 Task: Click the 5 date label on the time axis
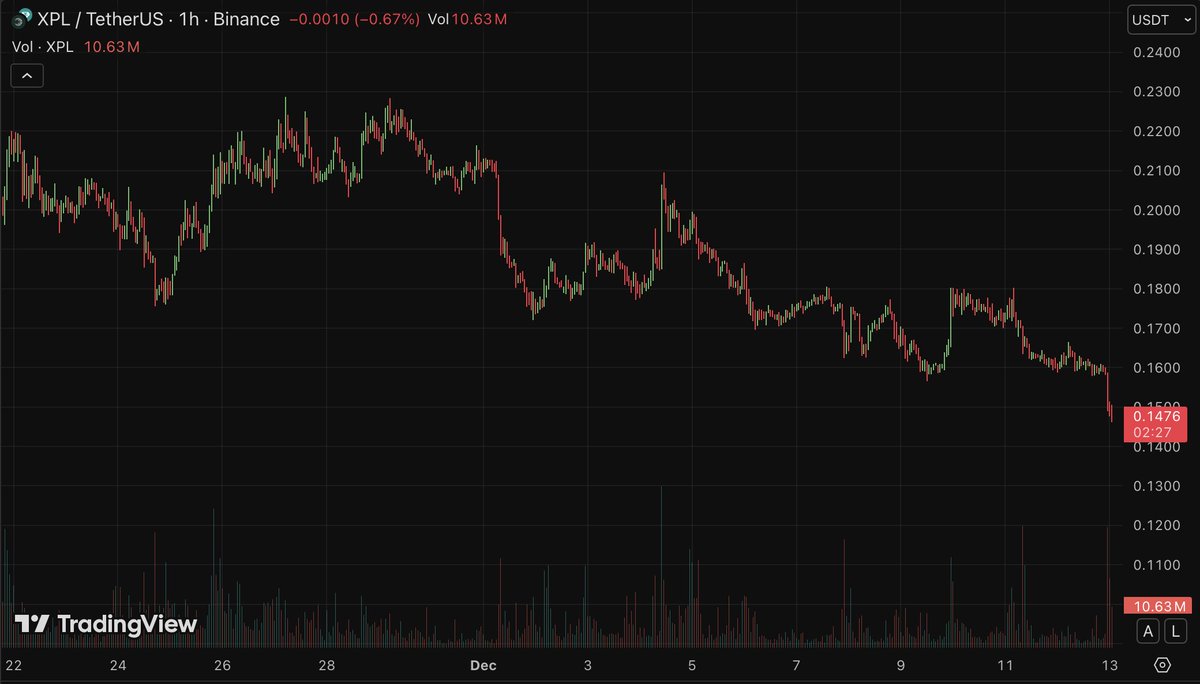click(x=692, y=665)
